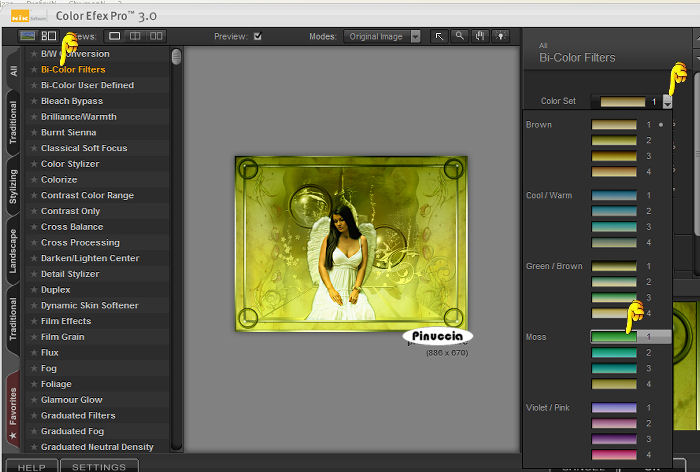Mark Film Grain filter as favorite star
The height and width of the screenshot is (472, 700).
pyautogui.click(x=33, y=337)
